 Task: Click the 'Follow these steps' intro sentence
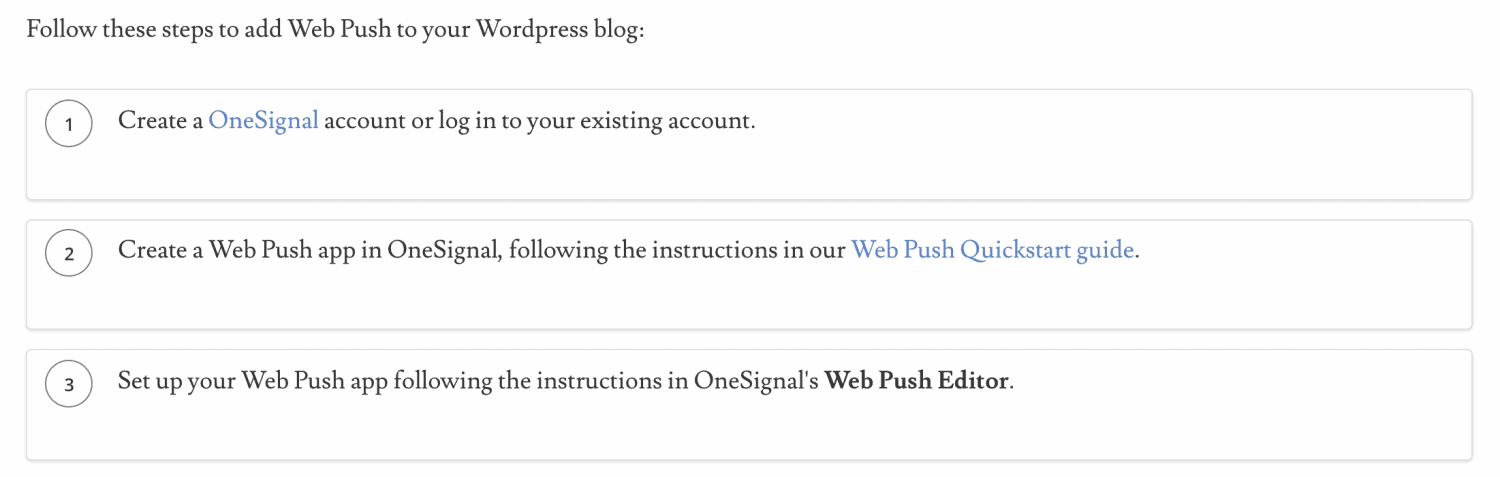coord(336,29)
